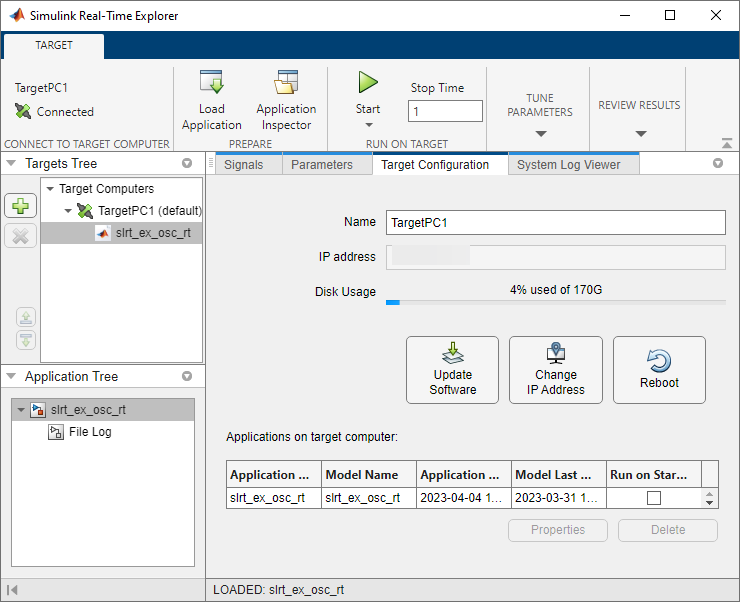Click the Stop Time input field
This screenshot has width=740, height=602.
pos(445,112)
